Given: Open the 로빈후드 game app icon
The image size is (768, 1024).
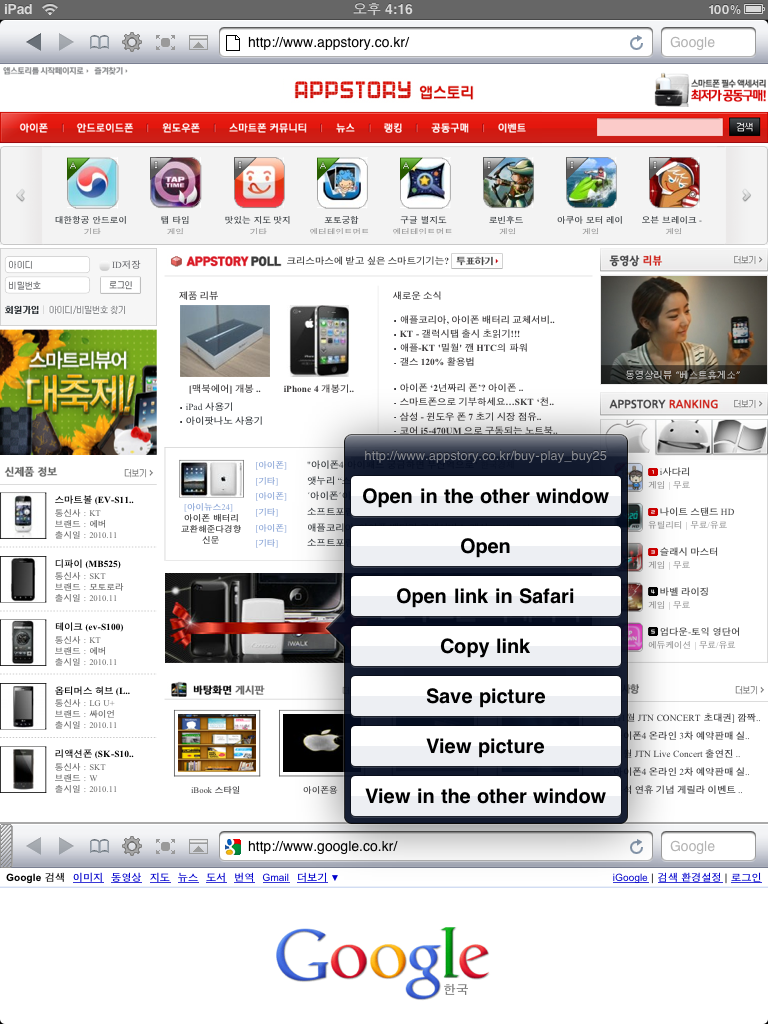Looking at the screenshot, I should click(x=508, y=183).
